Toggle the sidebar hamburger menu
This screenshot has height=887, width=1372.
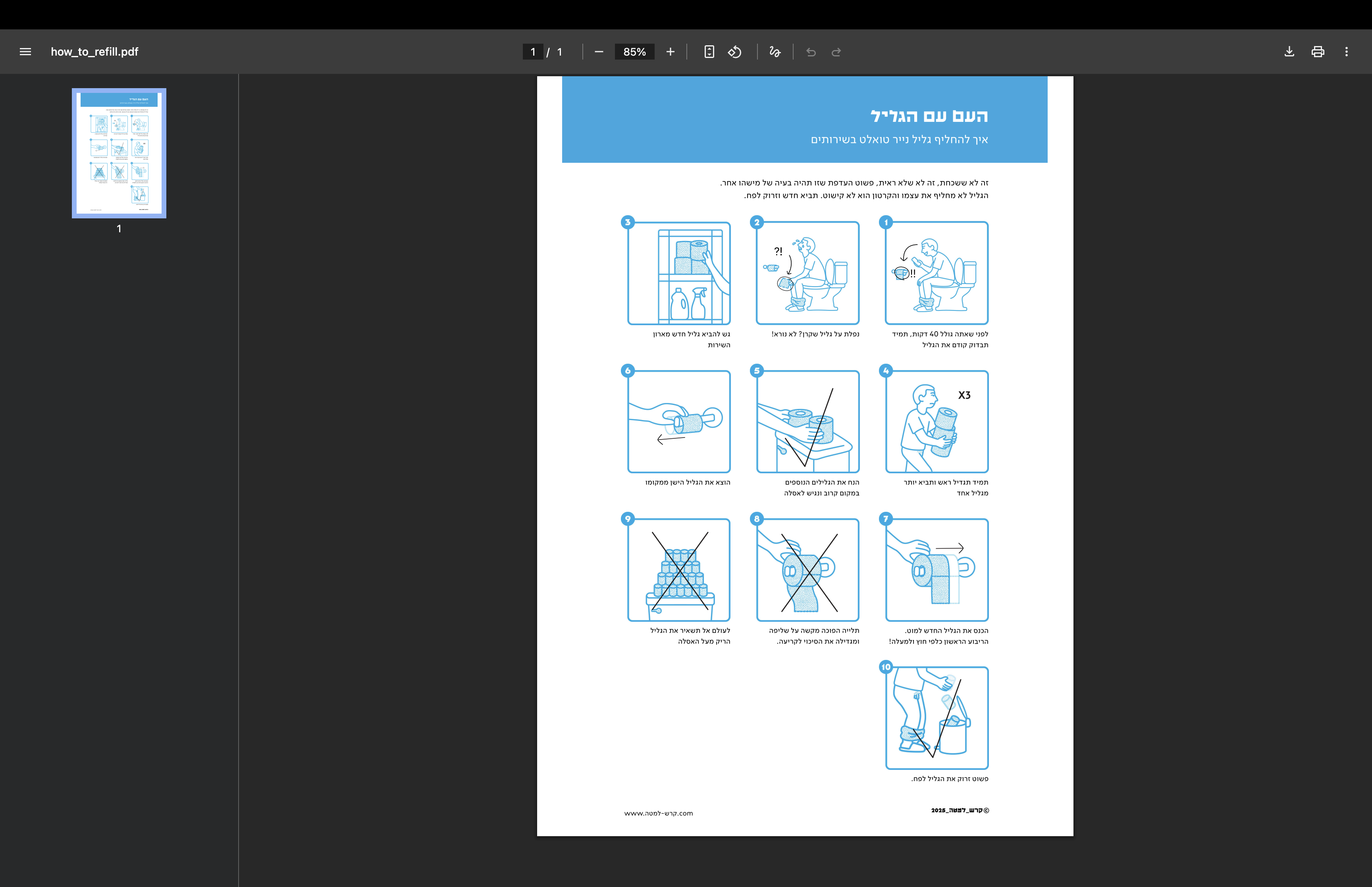click(x=25, y=52)
